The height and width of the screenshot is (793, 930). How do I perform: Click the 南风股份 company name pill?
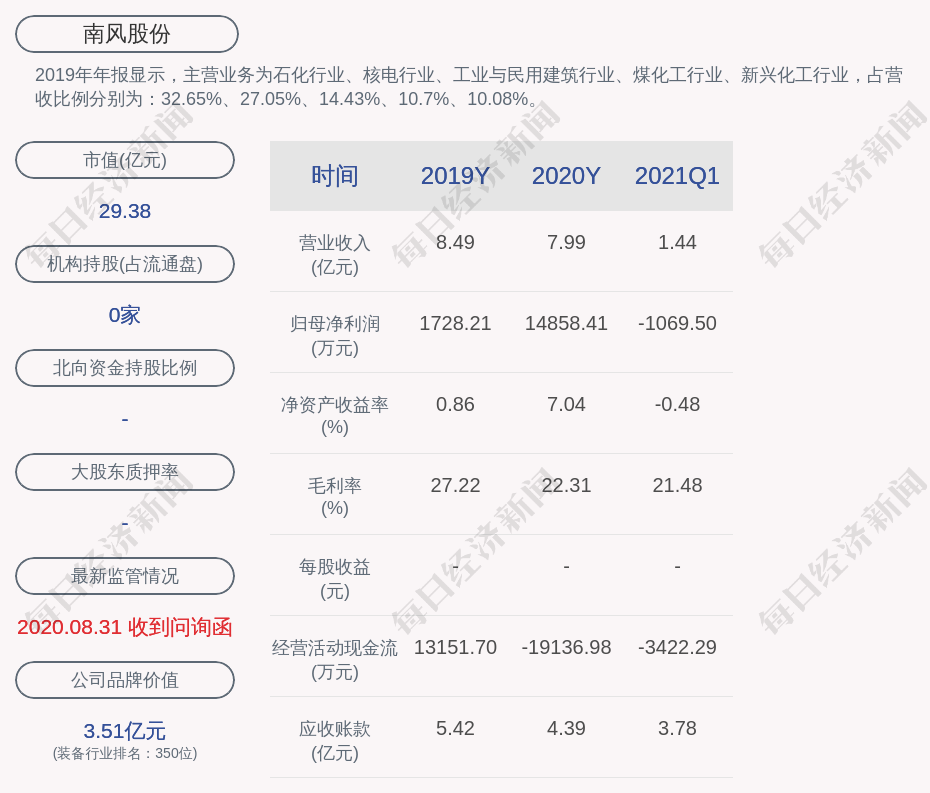(x=127, y=34)
